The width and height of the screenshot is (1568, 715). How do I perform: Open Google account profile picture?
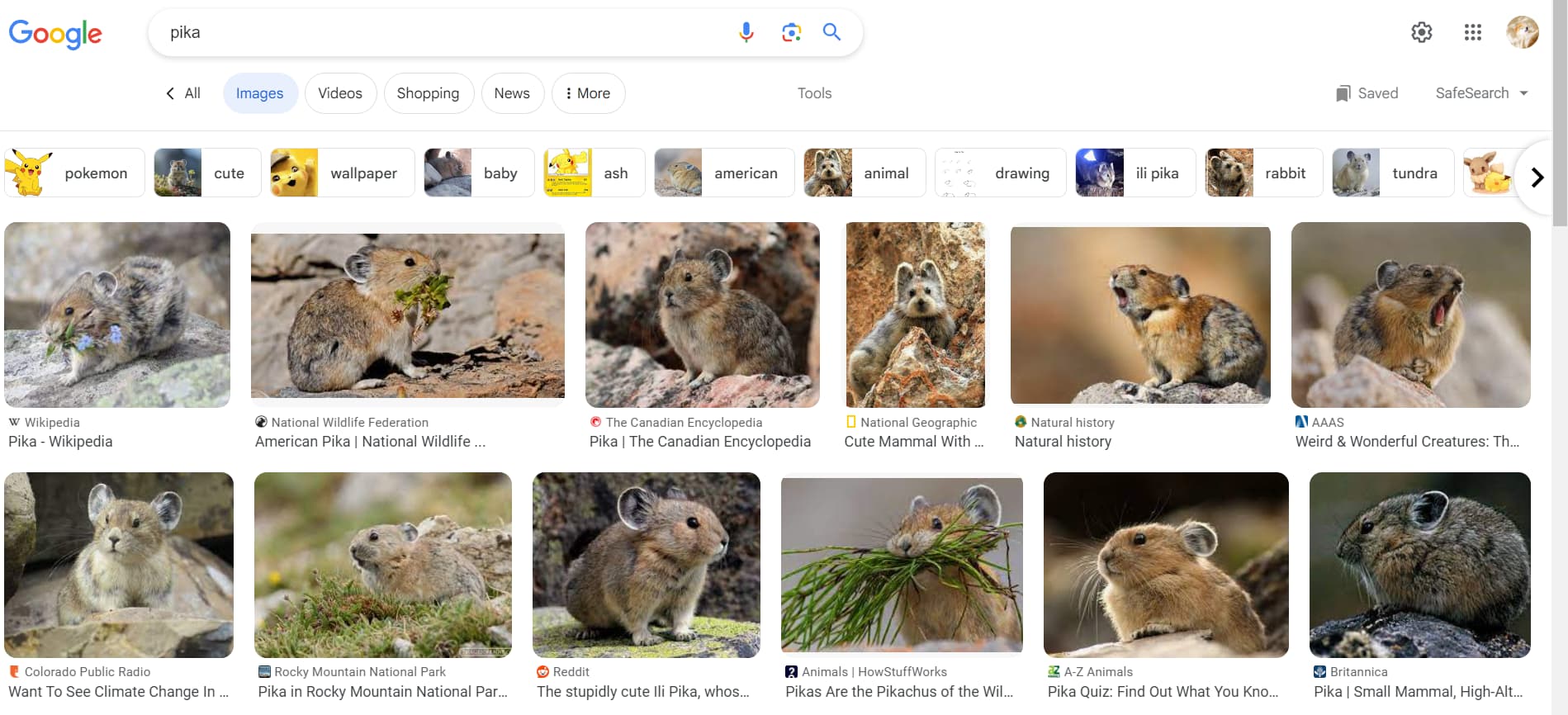coord(1522,32)
